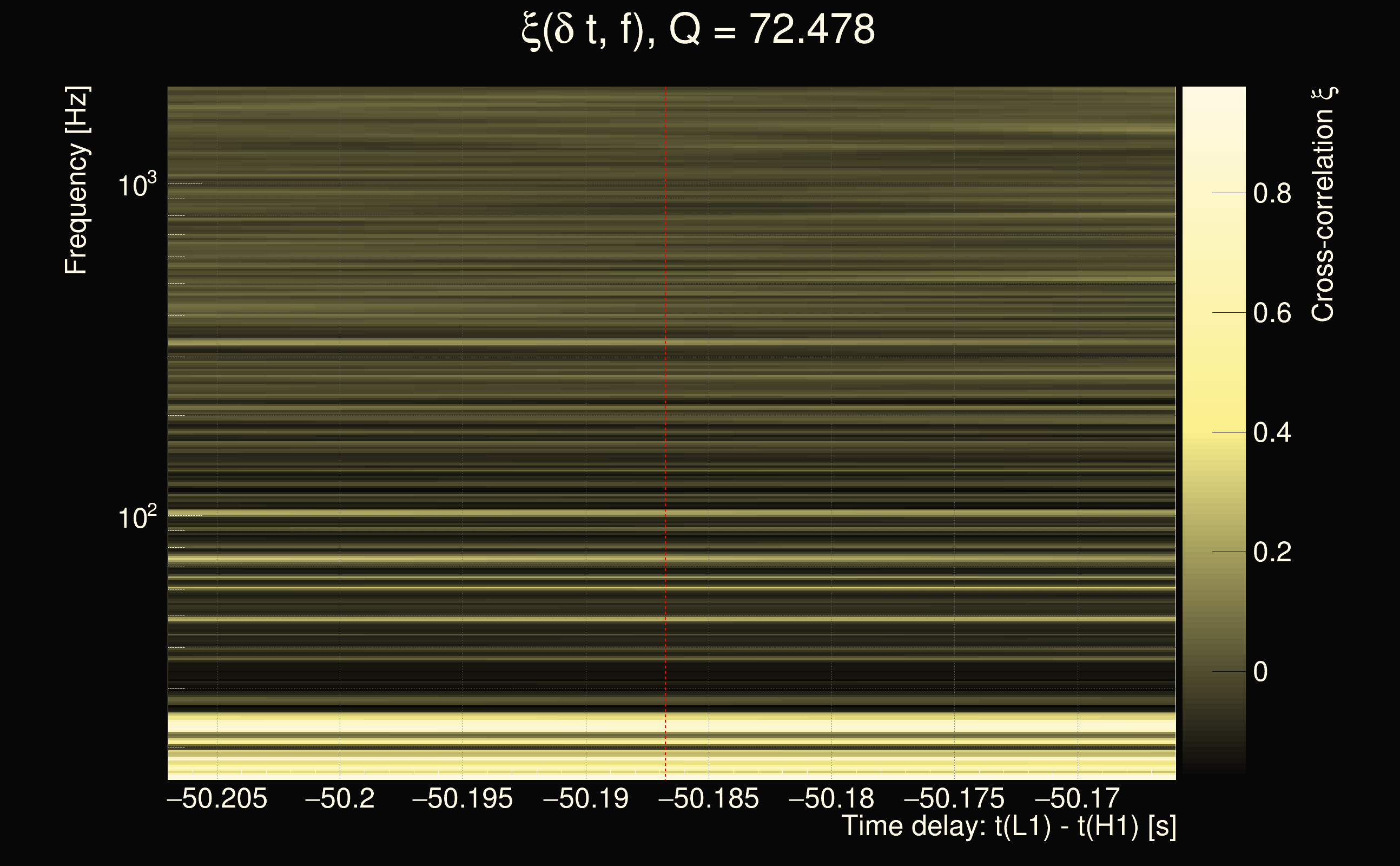Click the bright high-correlation band at the bottom of the plot
This screenshot has width=1400, height=866.
pos(572,725)
